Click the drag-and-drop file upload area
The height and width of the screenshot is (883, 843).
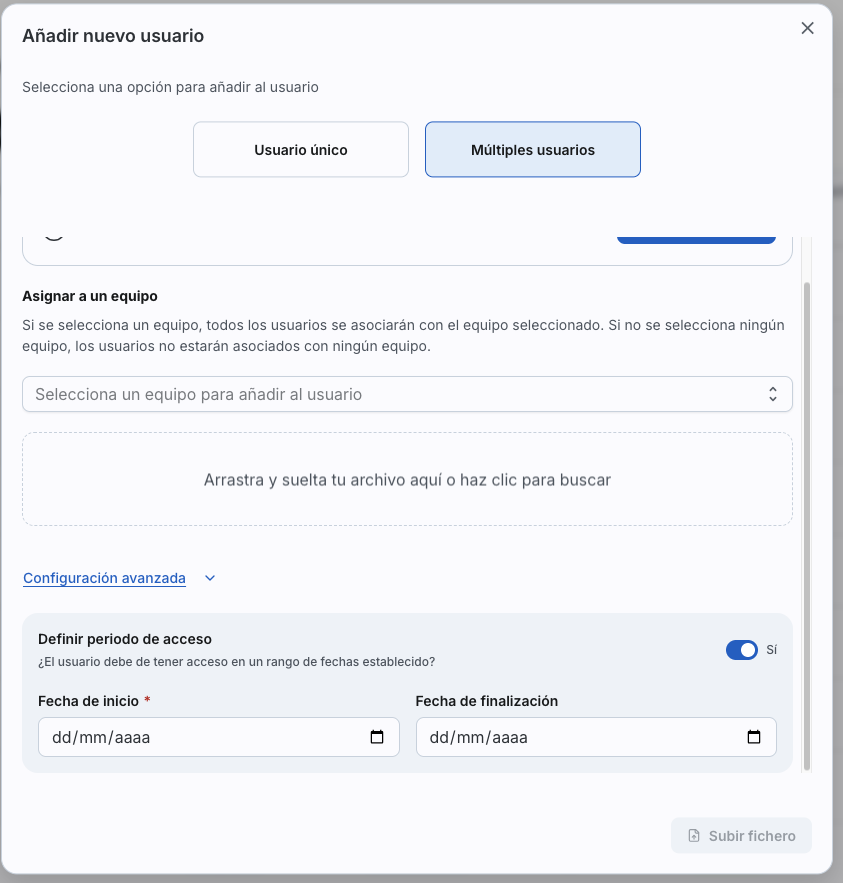(407, 480)
